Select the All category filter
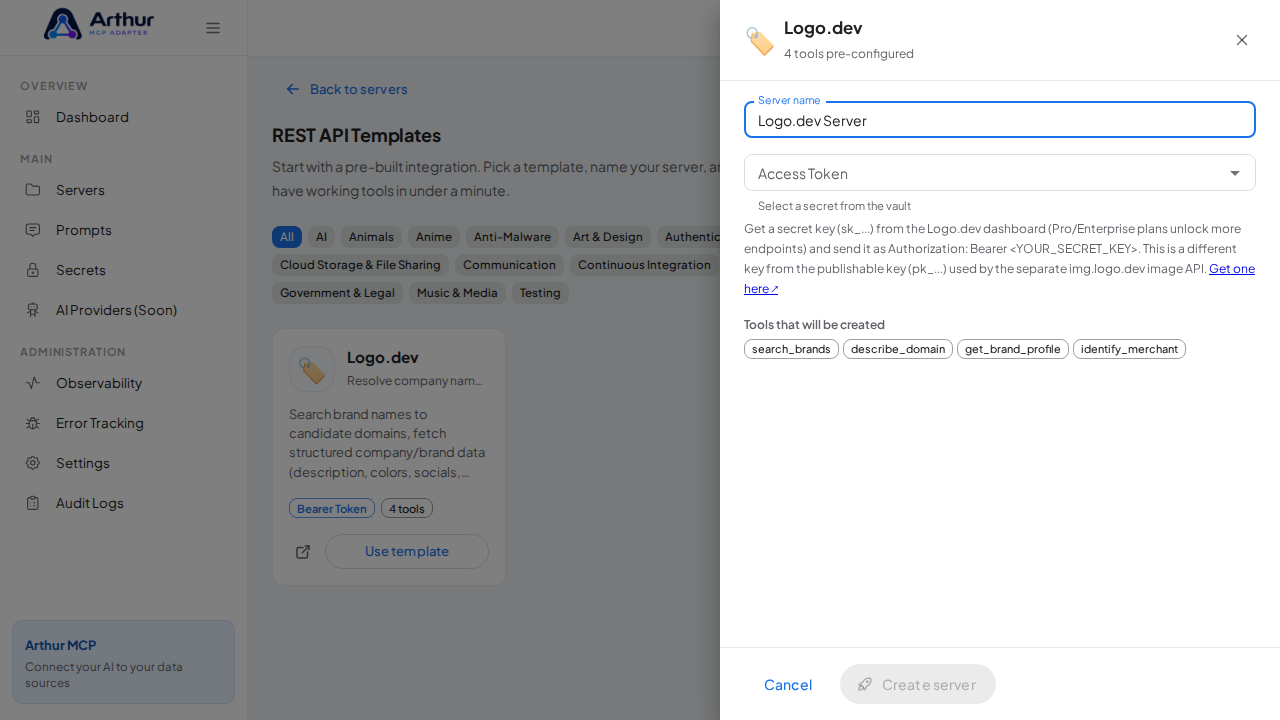1280x720 pixels. tap(287, 237)
